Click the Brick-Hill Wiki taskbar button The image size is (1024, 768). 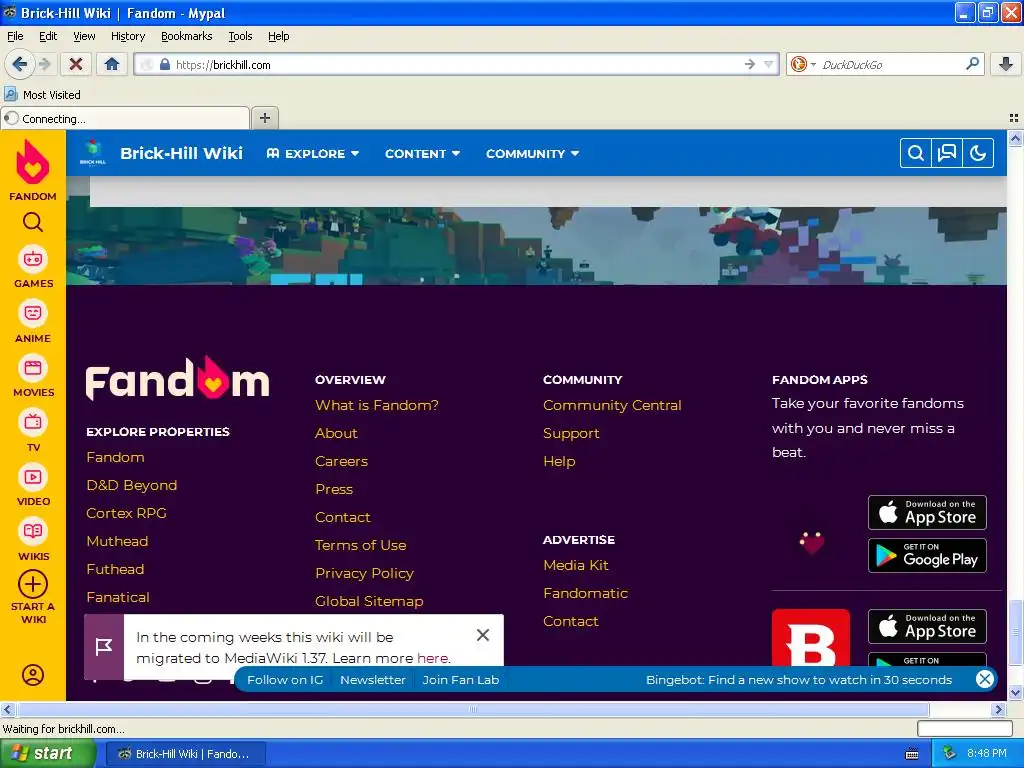(x=184, y=754)
